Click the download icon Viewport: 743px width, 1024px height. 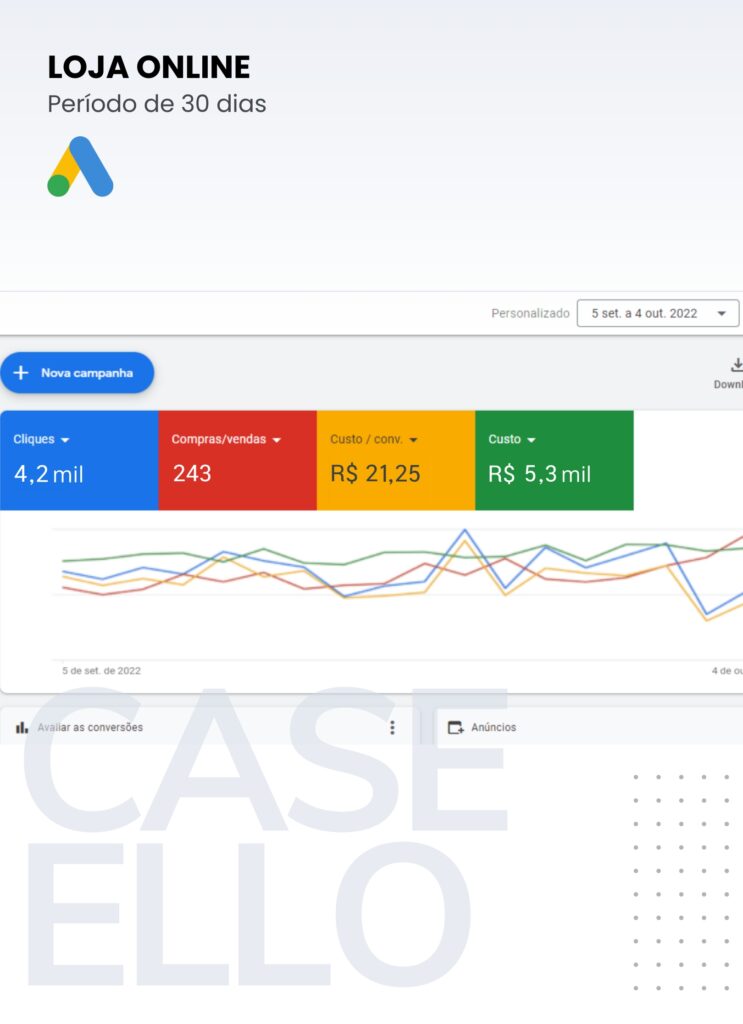737,365
